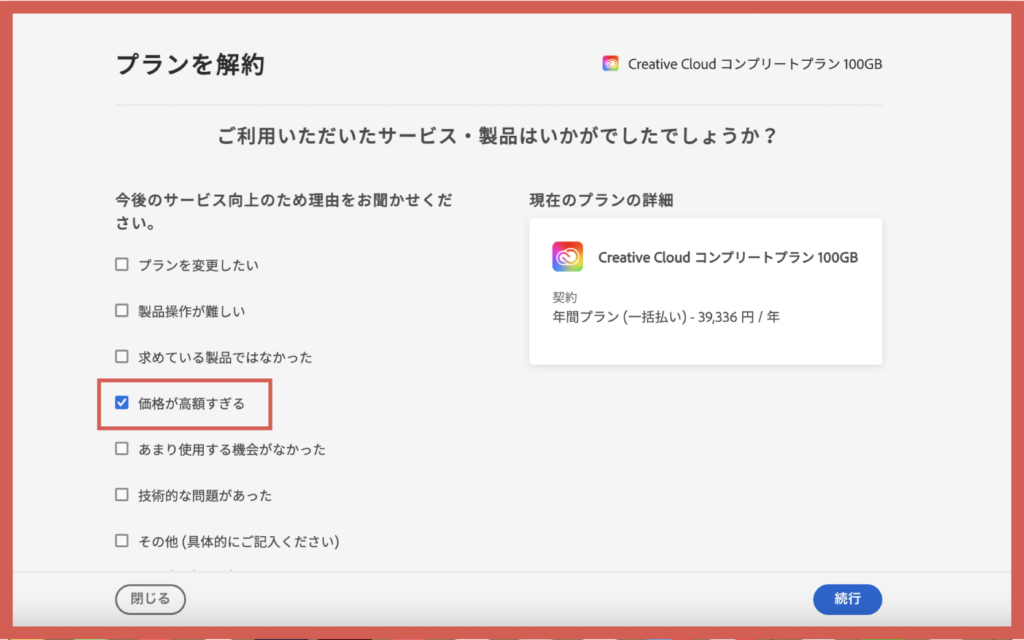
Task: Click the Creative Cloud icon in the header
Action: point(611,63)
